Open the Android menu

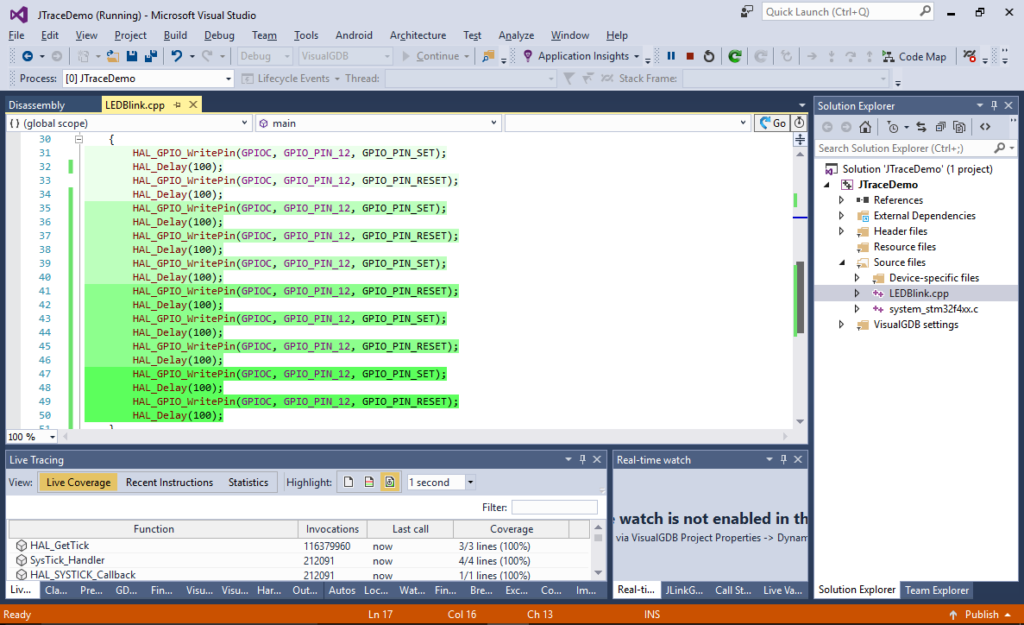(x=354, y=34)
